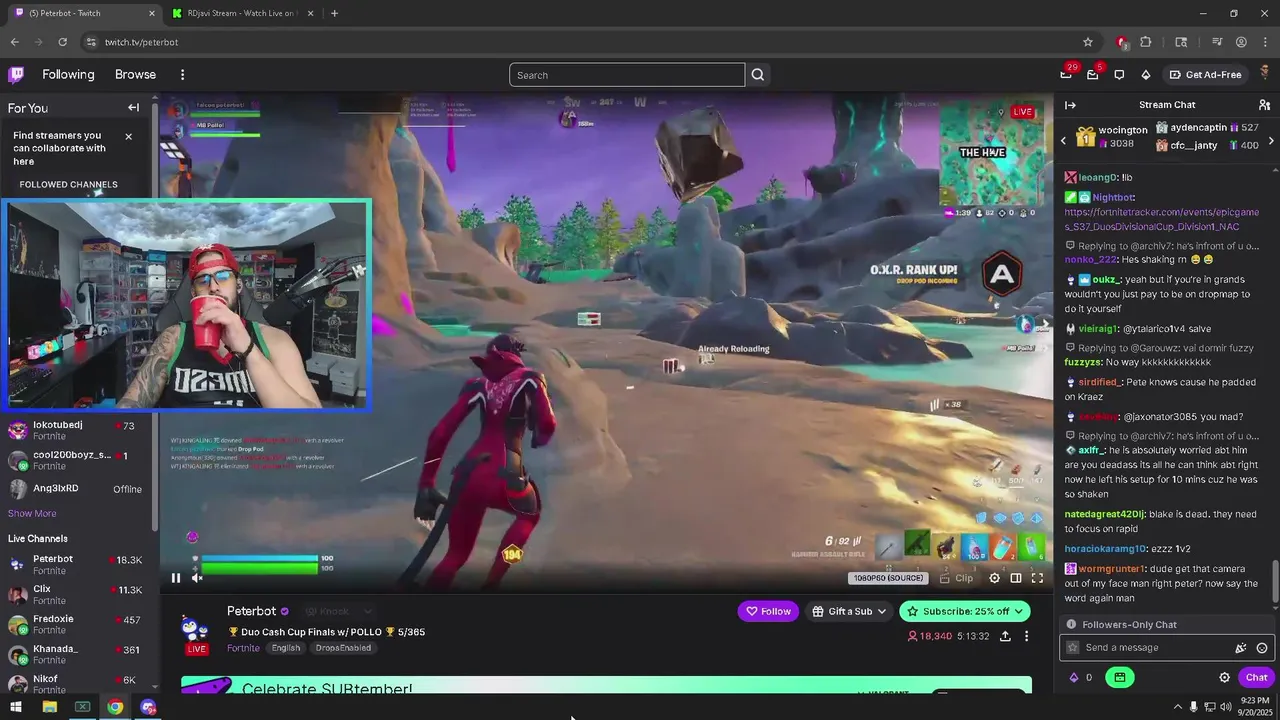Open the video player settings gear
This screenshot has height=720, width=1280.
[994, 578]
